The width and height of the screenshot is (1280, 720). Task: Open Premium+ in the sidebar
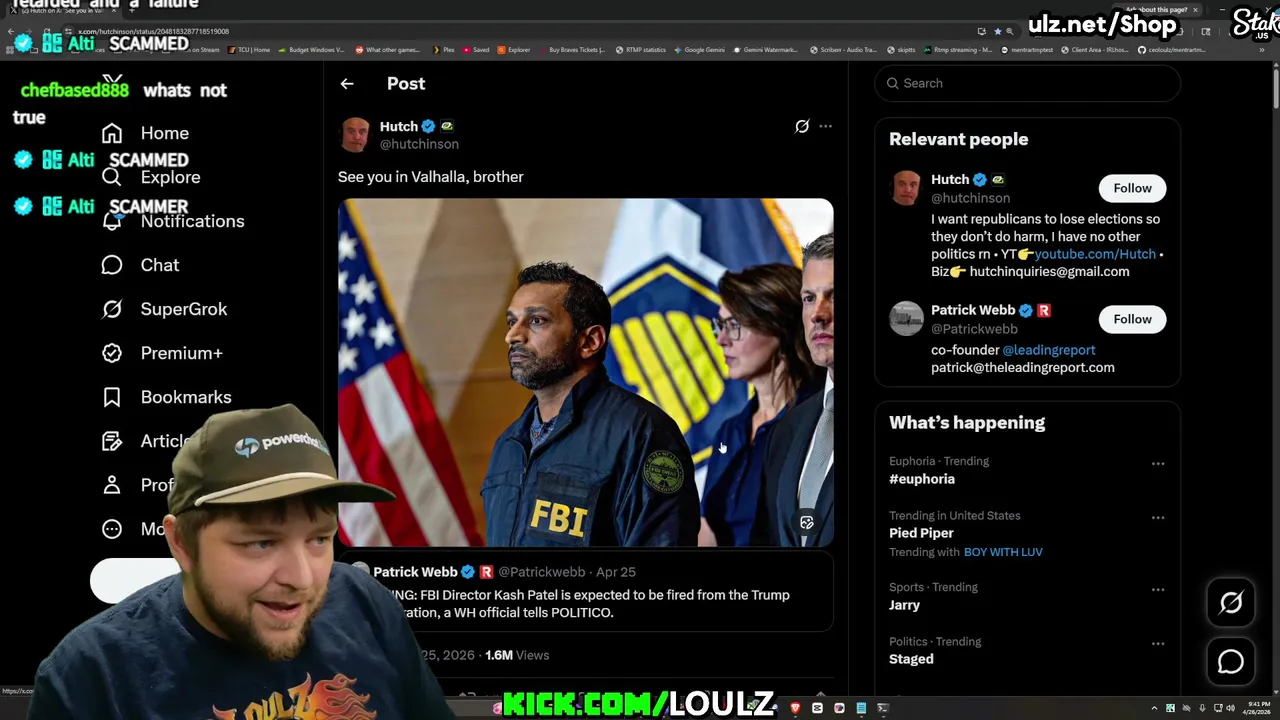point(181,353)
